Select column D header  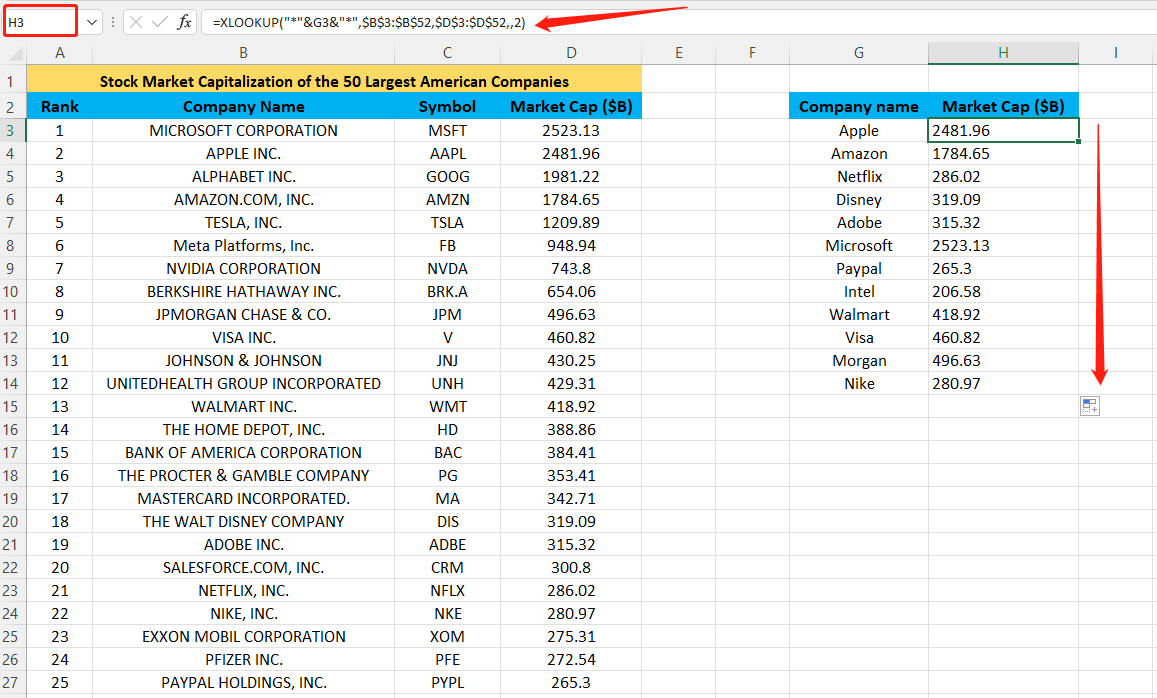571,51
